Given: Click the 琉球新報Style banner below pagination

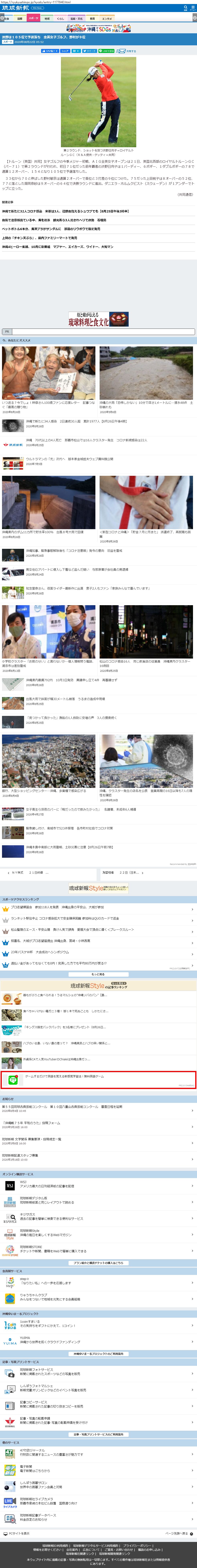Looking at the screenshot, I should point(99,888).
